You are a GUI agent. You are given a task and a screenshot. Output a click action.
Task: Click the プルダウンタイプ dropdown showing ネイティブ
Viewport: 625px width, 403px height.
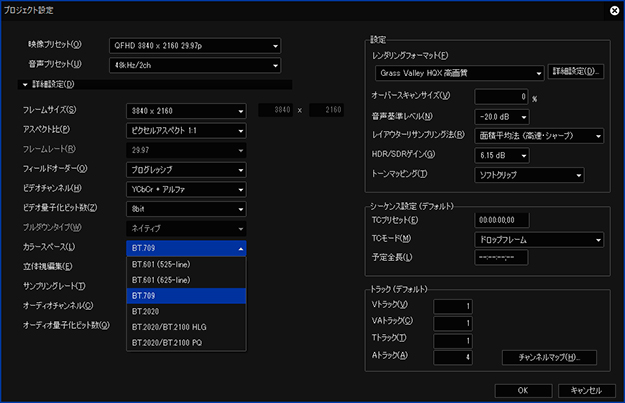coord(186,228)
